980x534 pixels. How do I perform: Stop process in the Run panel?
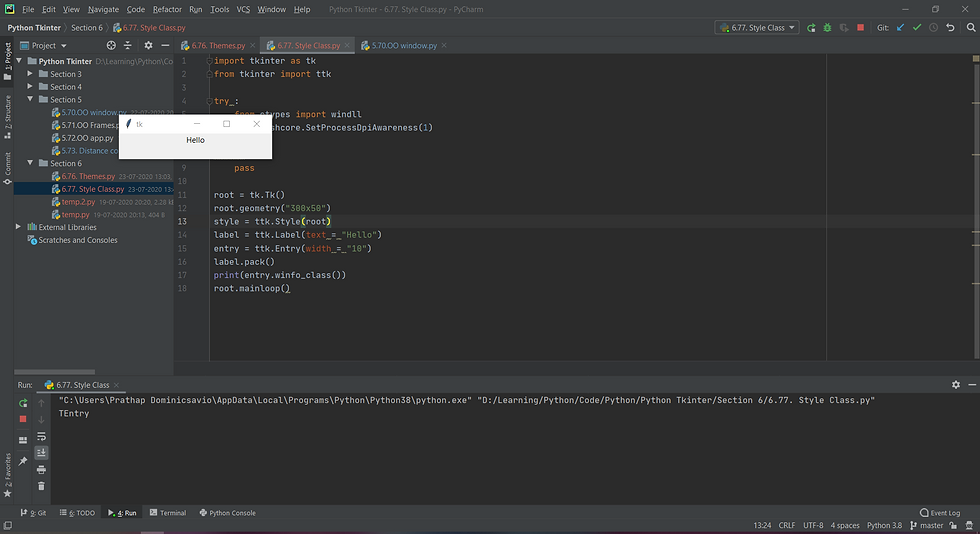[23, 419]
